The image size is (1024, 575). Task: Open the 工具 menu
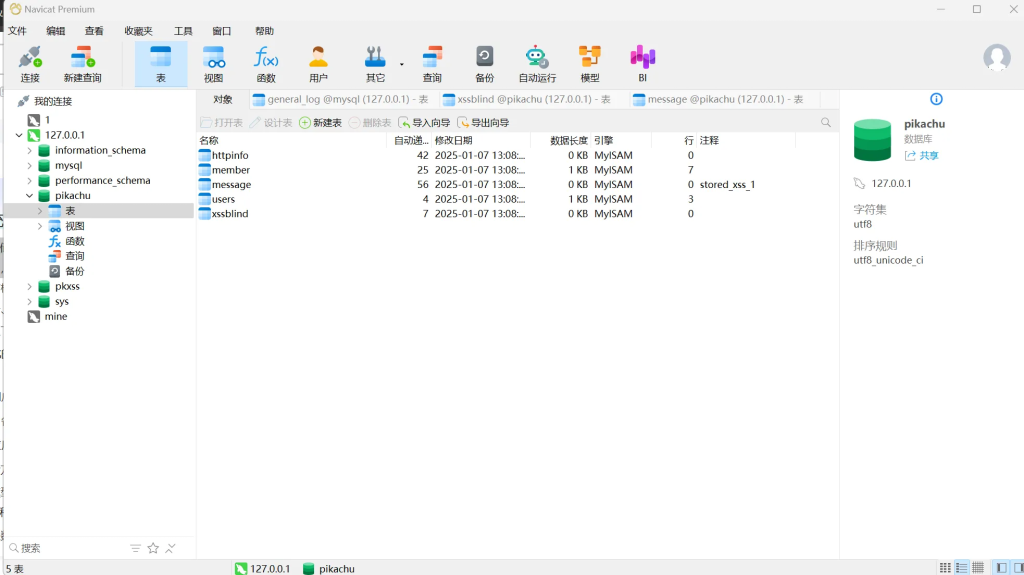click(x=183, y=31)
